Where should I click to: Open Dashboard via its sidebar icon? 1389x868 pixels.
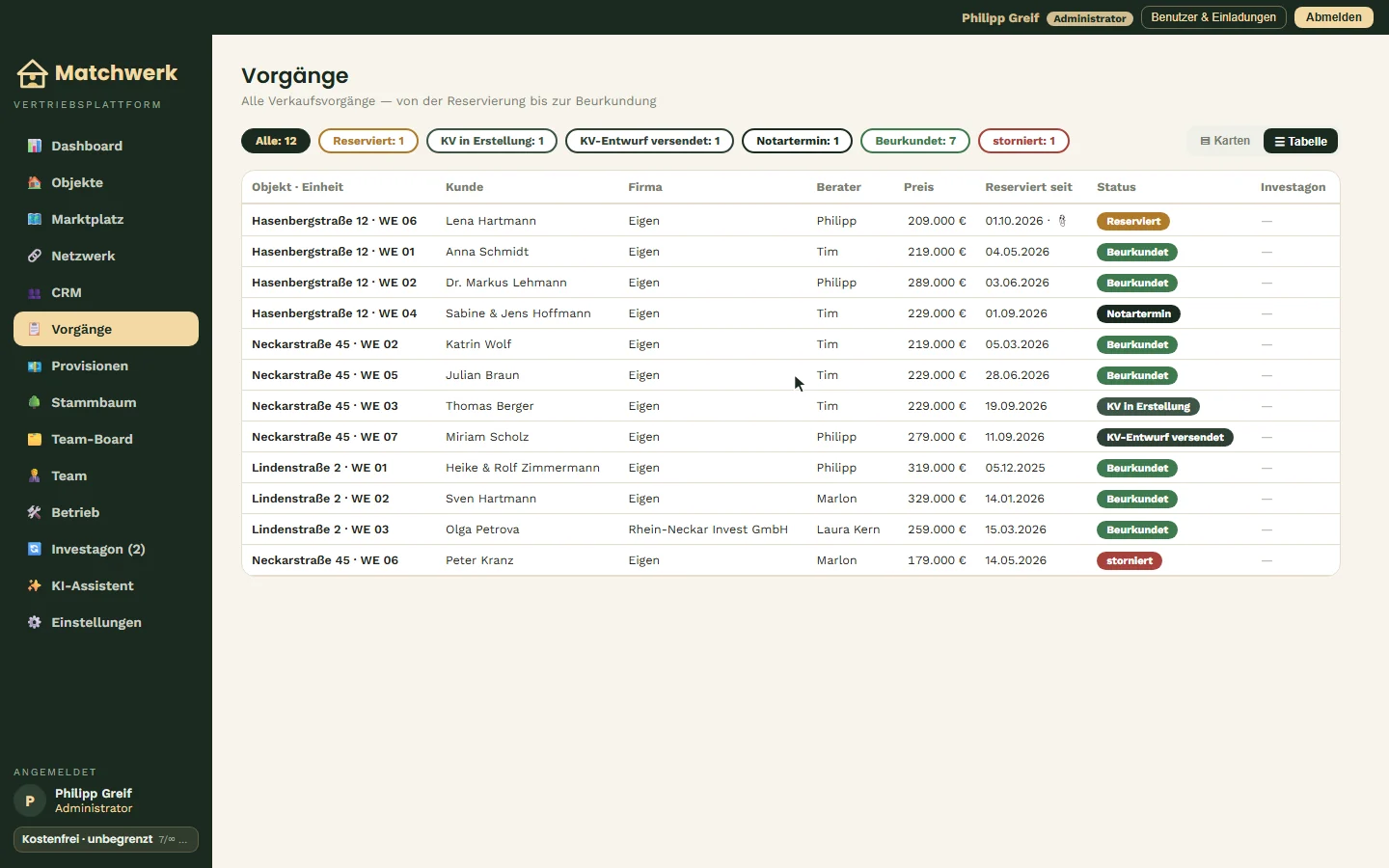(x=35, y=146)
